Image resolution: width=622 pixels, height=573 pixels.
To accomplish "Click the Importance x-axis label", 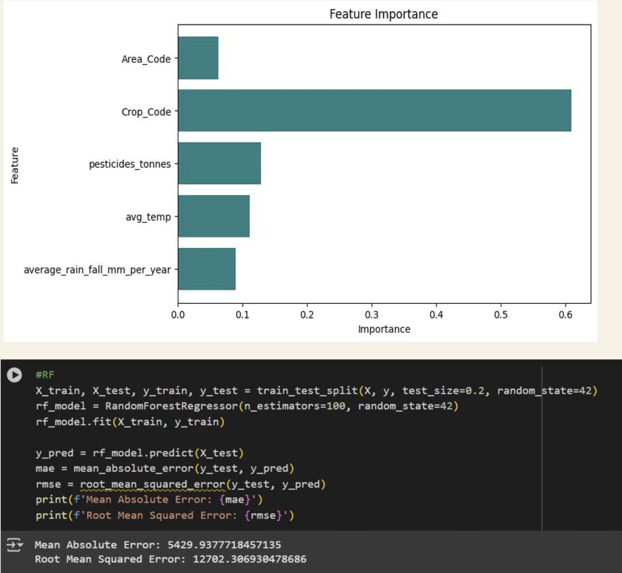I will click(384, 329).
